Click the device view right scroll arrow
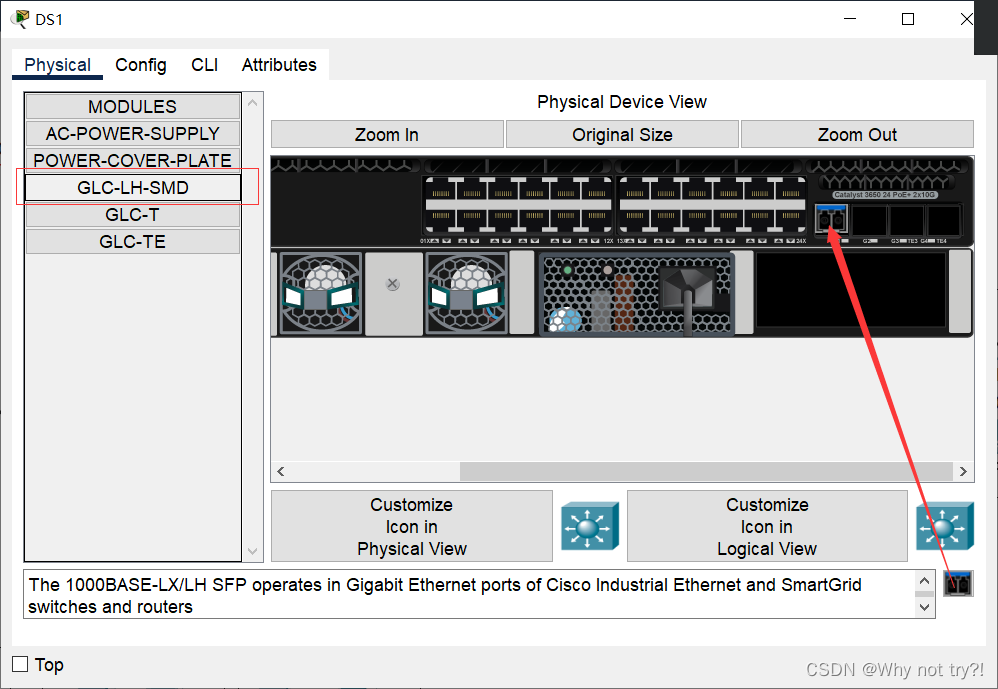The width and height of the screenshot is (998, 689). (963, 471)
